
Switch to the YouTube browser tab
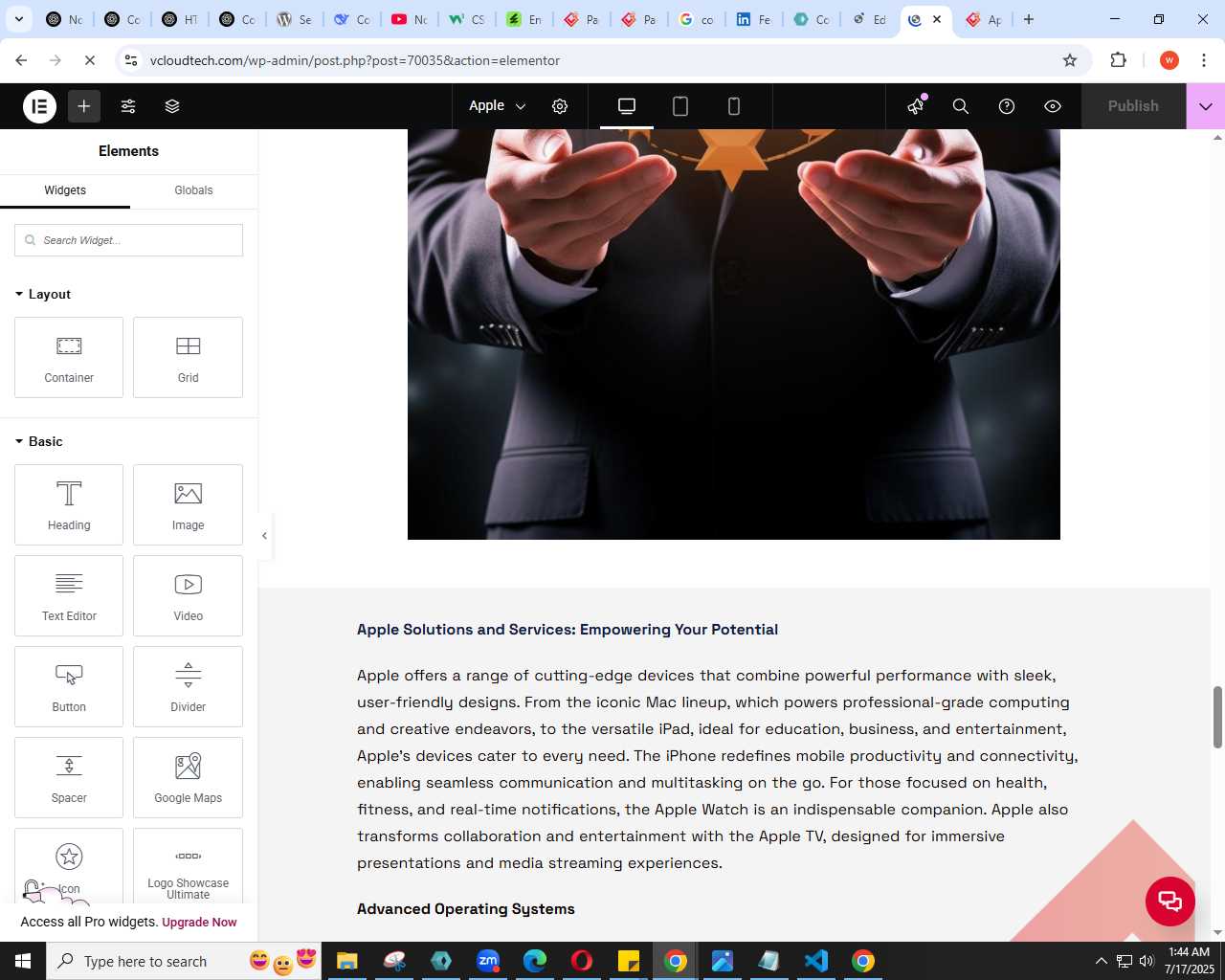(409, 19)
